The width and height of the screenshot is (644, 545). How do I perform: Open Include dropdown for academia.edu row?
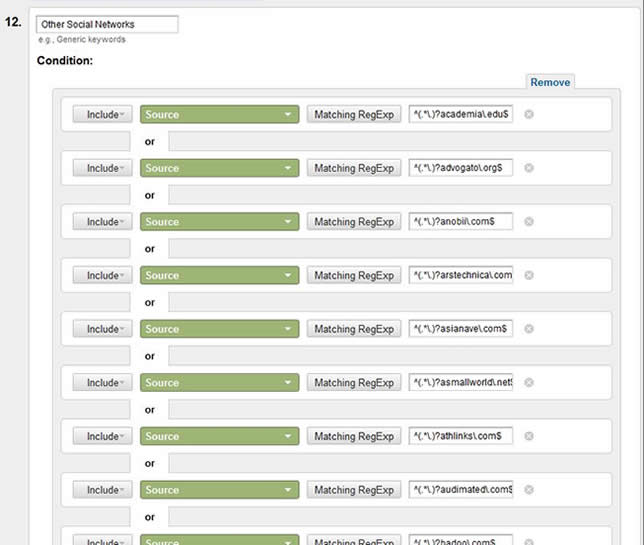pyautogui.click(x=103, y=114)
